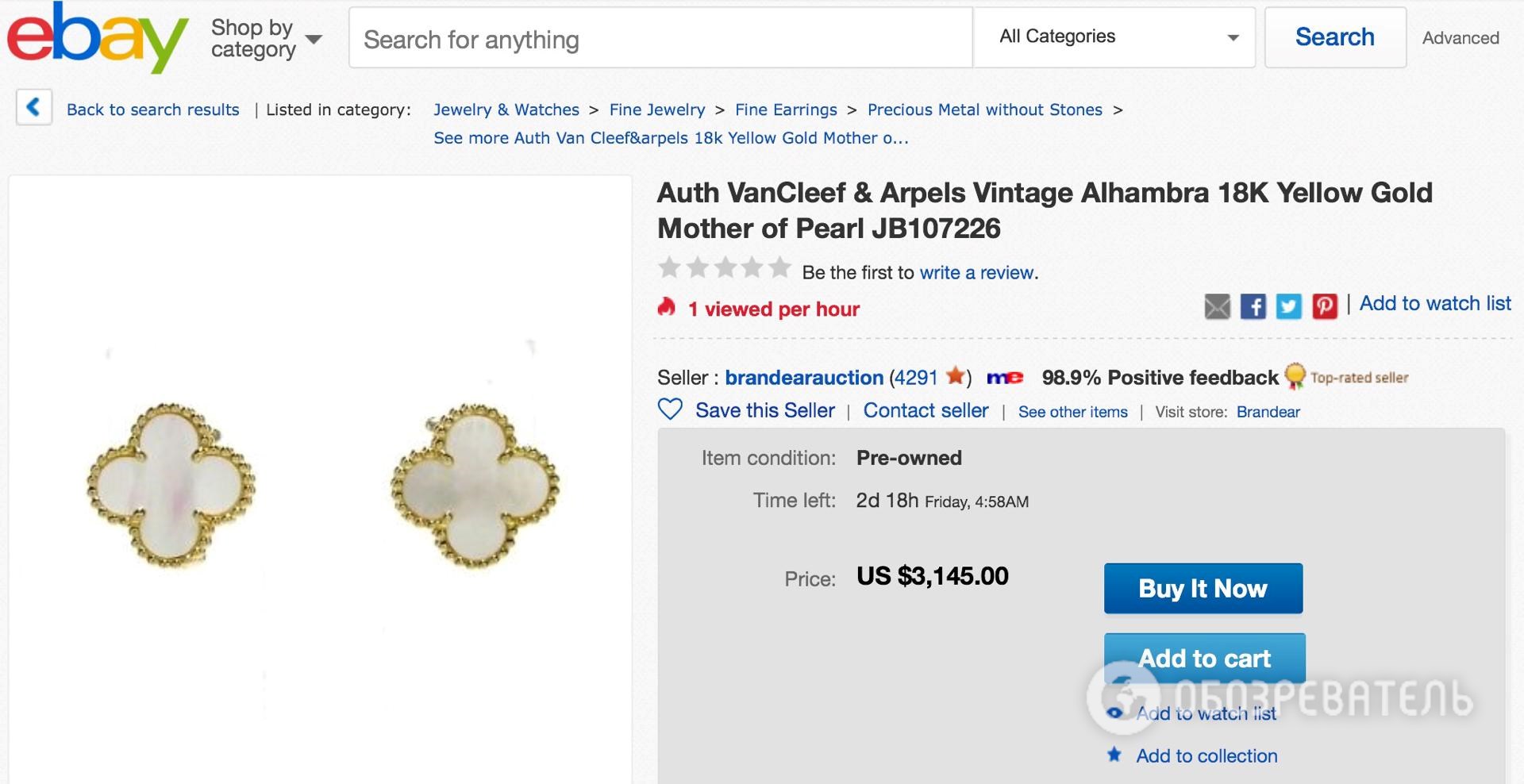Click the heart icon to save seller
Screen dimensions: 1524x784
tap(670, 409)
